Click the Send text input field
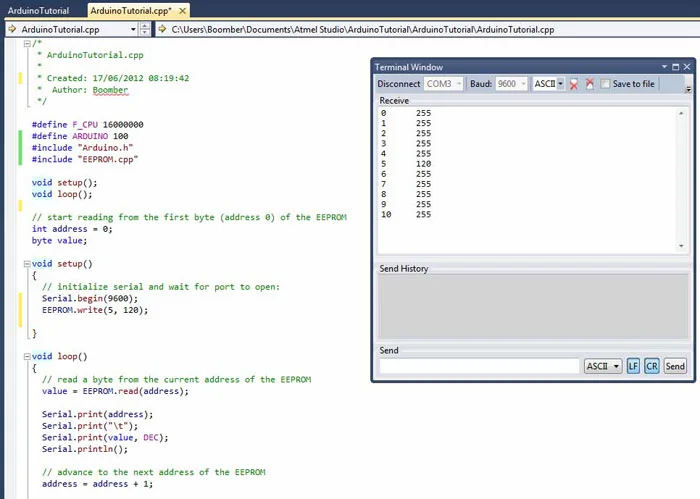The width and height of the screenshot is (700, 499). pos(479,366)
